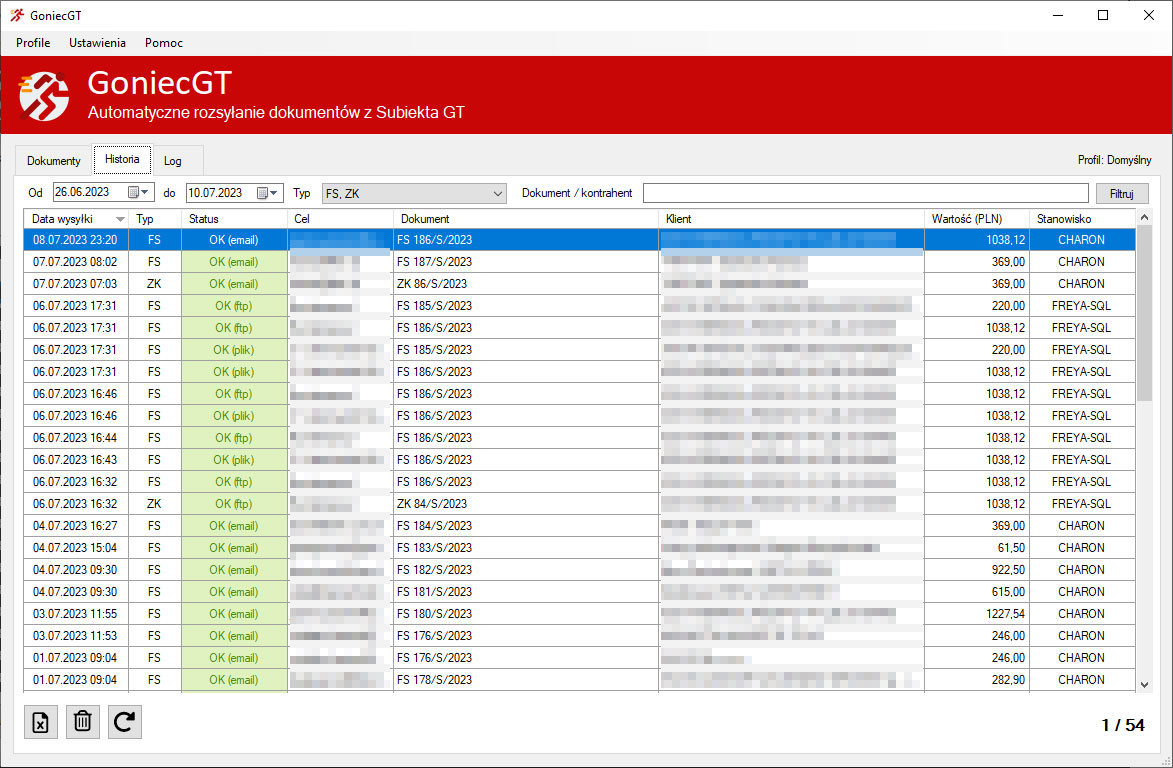
Task: Click document cell ZK 84/S/2023
Action: [526, 504]
